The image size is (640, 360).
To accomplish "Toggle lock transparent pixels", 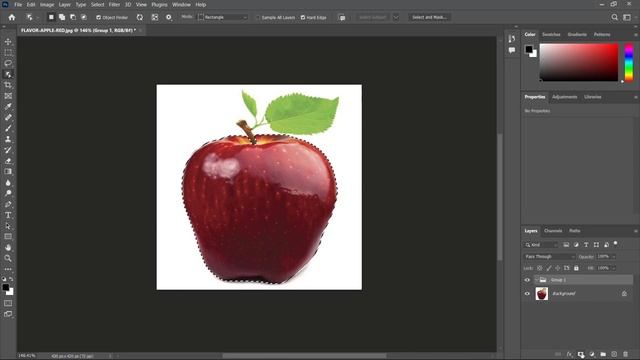I will click(540, 268).
